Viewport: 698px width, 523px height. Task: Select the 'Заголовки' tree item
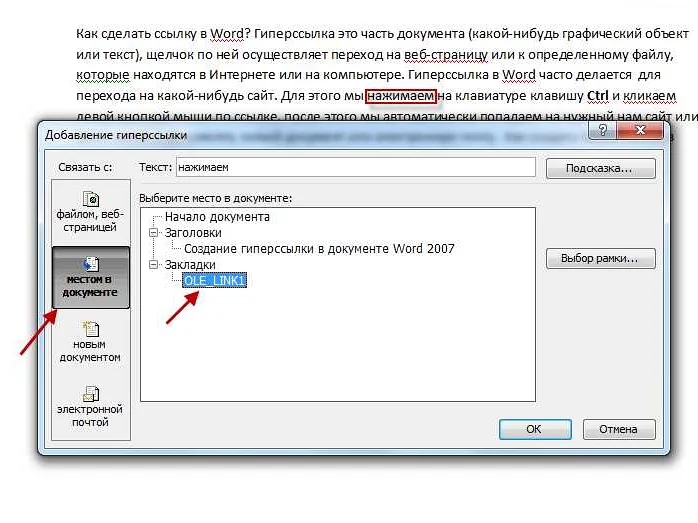(193, 233)
